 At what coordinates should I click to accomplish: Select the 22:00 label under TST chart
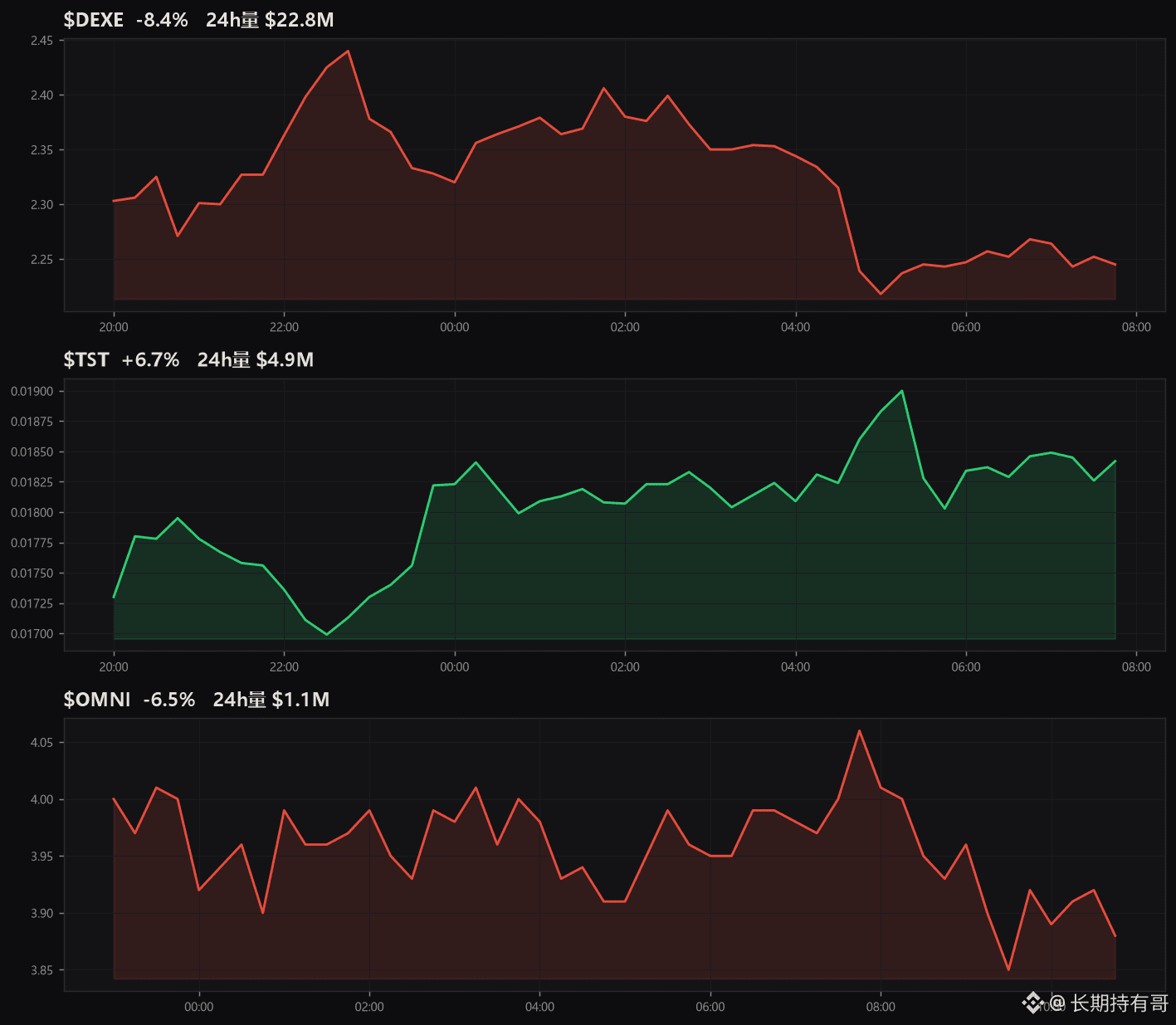[x=284, y=667]
